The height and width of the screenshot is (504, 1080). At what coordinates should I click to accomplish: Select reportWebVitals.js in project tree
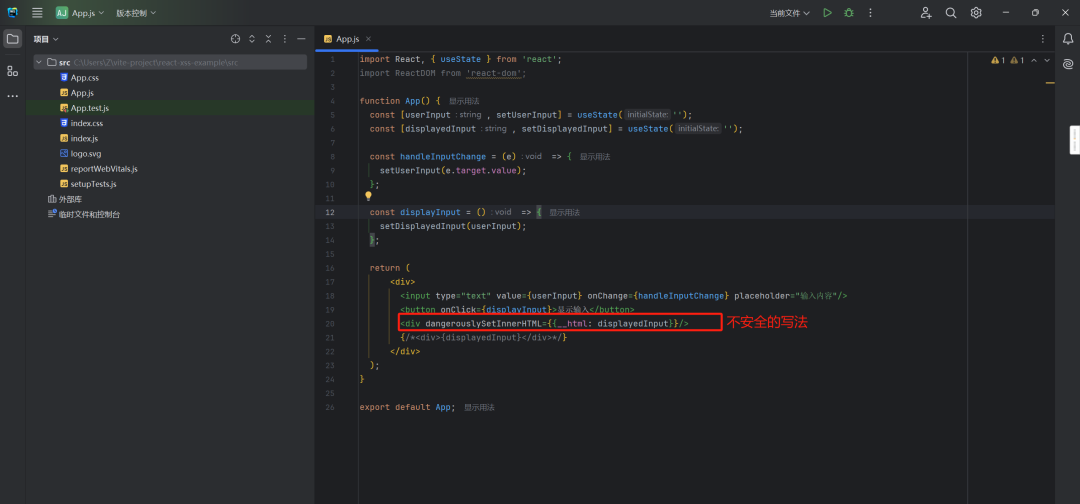click(x=104, y=169)
